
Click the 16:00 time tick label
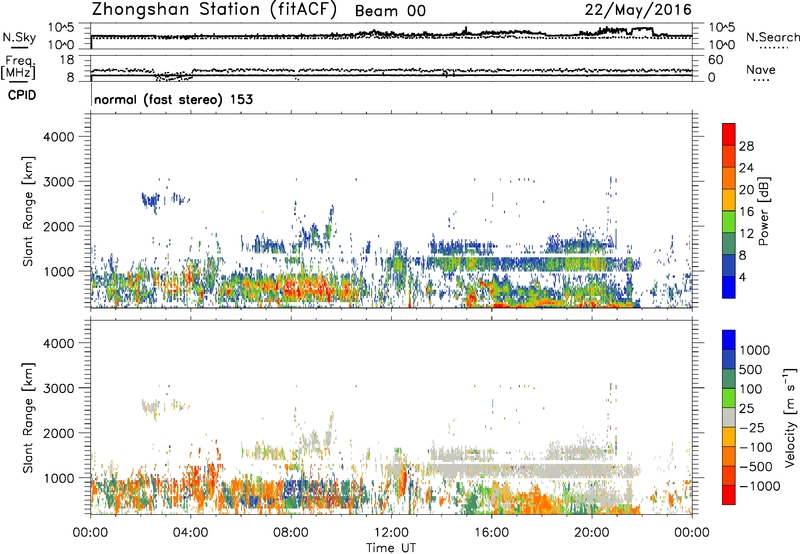pyautogui.click(x=491, y=533)
